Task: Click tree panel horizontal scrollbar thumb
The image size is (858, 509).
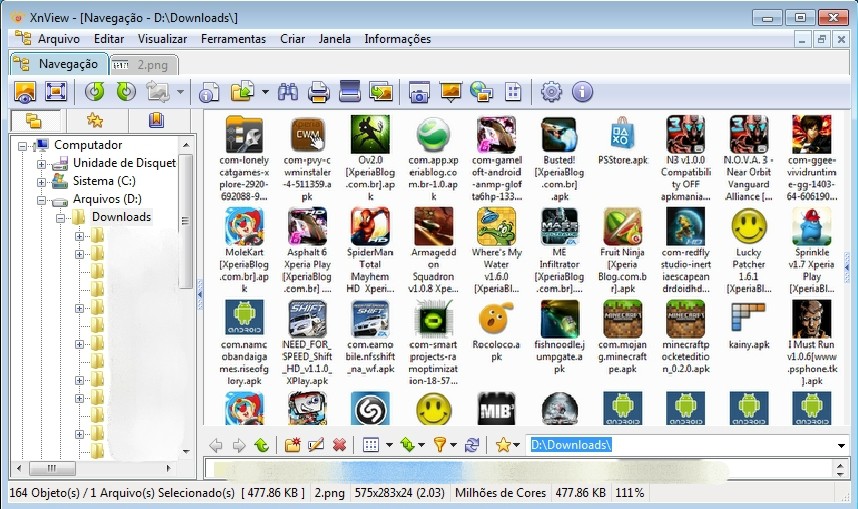Action: point(52,468)
